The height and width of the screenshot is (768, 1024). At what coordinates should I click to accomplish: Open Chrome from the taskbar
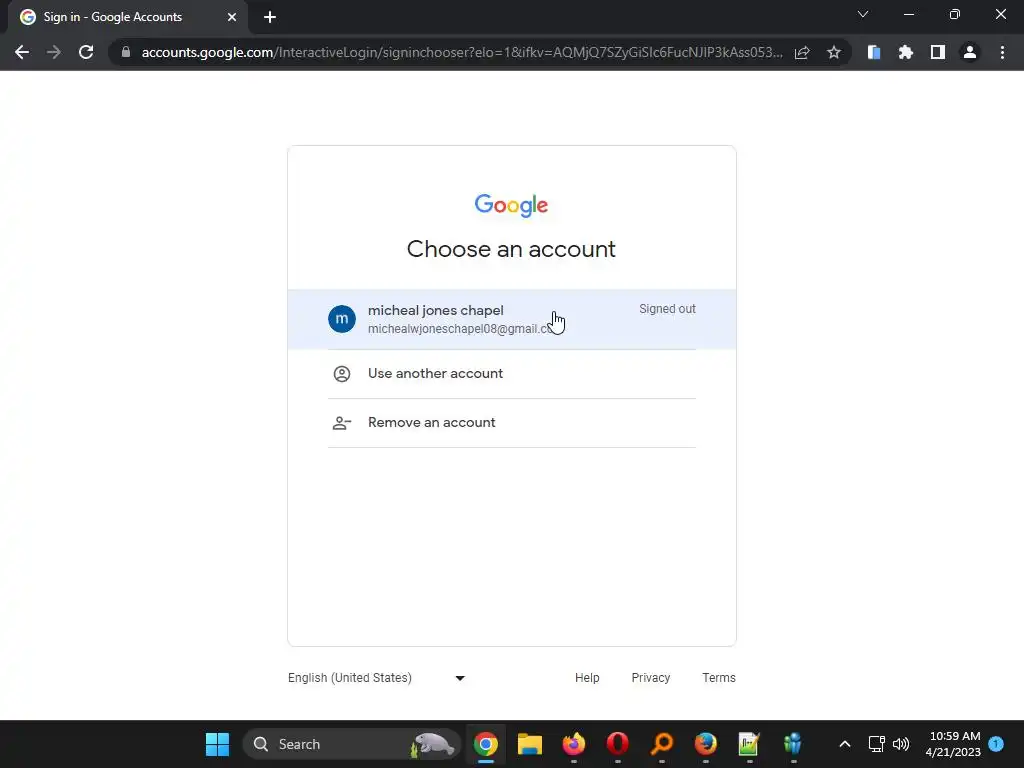[x=486, y=744]
